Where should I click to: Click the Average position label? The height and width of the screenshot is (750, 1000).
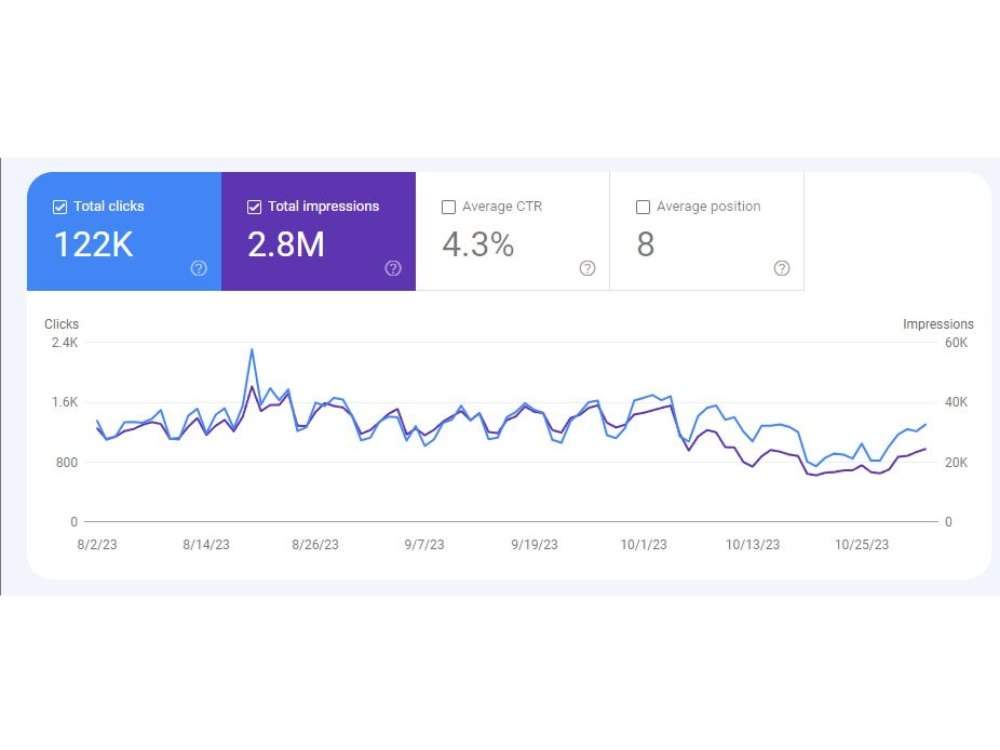pyautogui.click(x=709, y=206)
